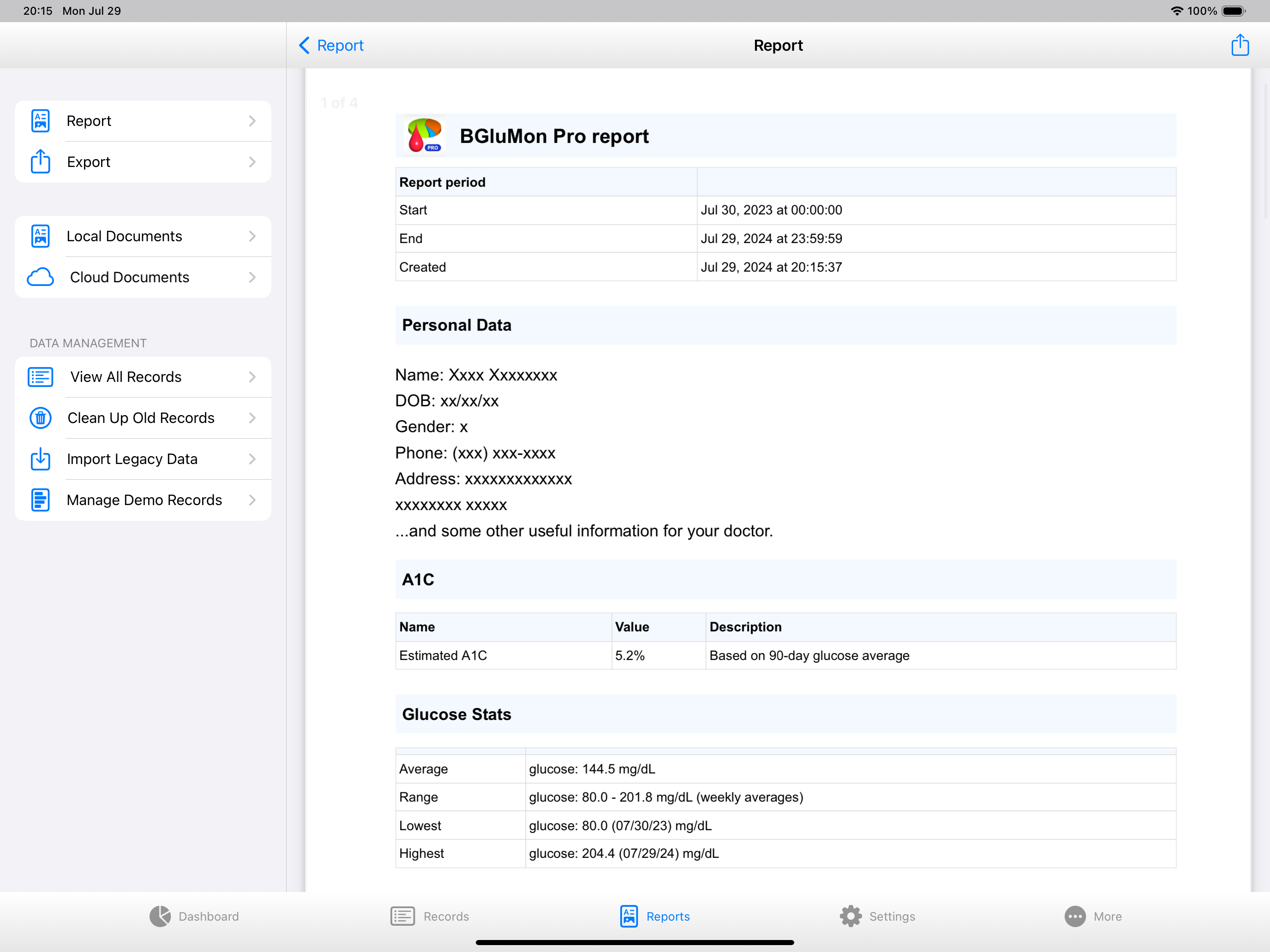Tap the End date Jul 29, 2024 23:59:59 cell
The image size is (1270, 952).
(936, 238)
